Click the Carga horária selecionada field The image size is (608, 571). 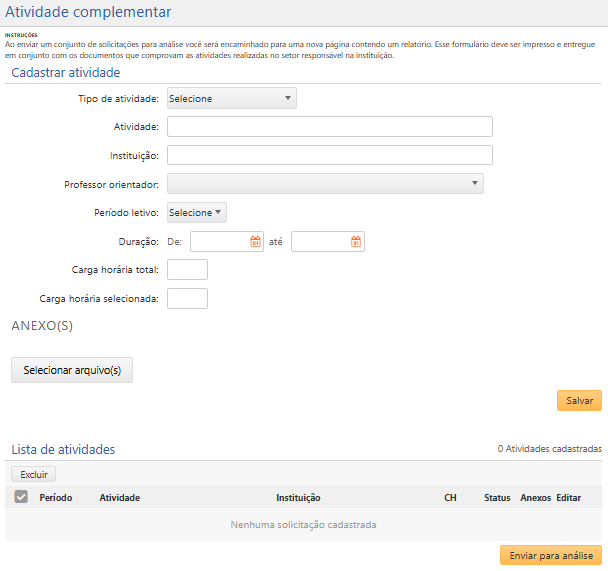click(187, 298)
